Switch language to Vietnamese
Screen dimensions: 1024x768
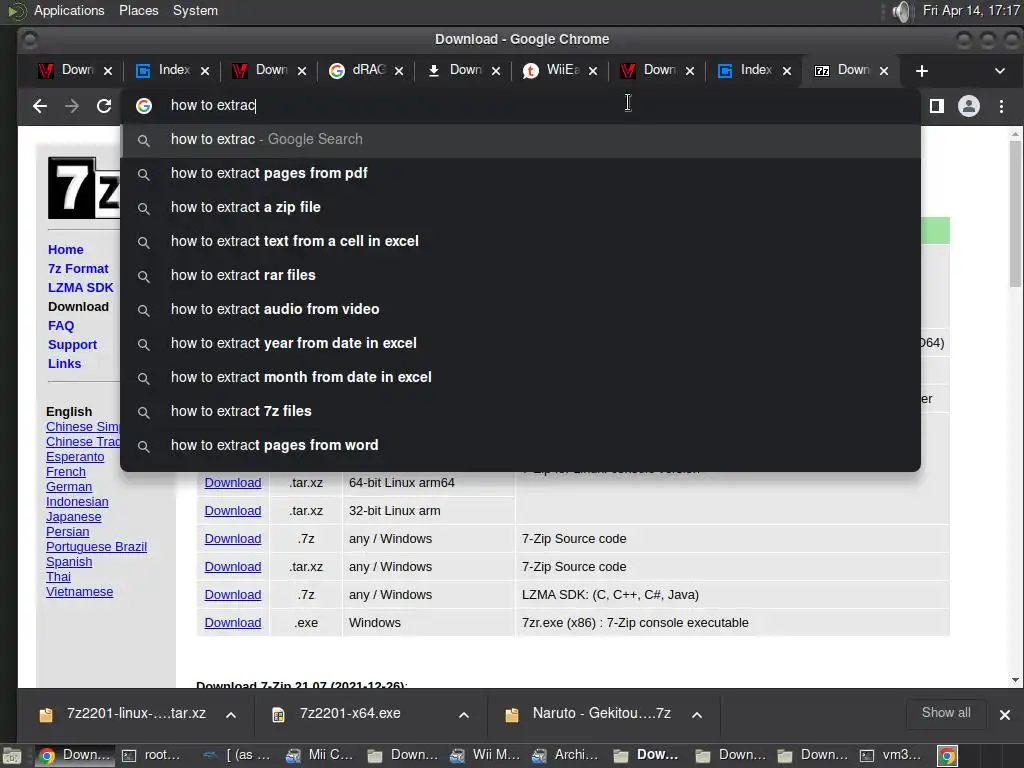point(79,592)
